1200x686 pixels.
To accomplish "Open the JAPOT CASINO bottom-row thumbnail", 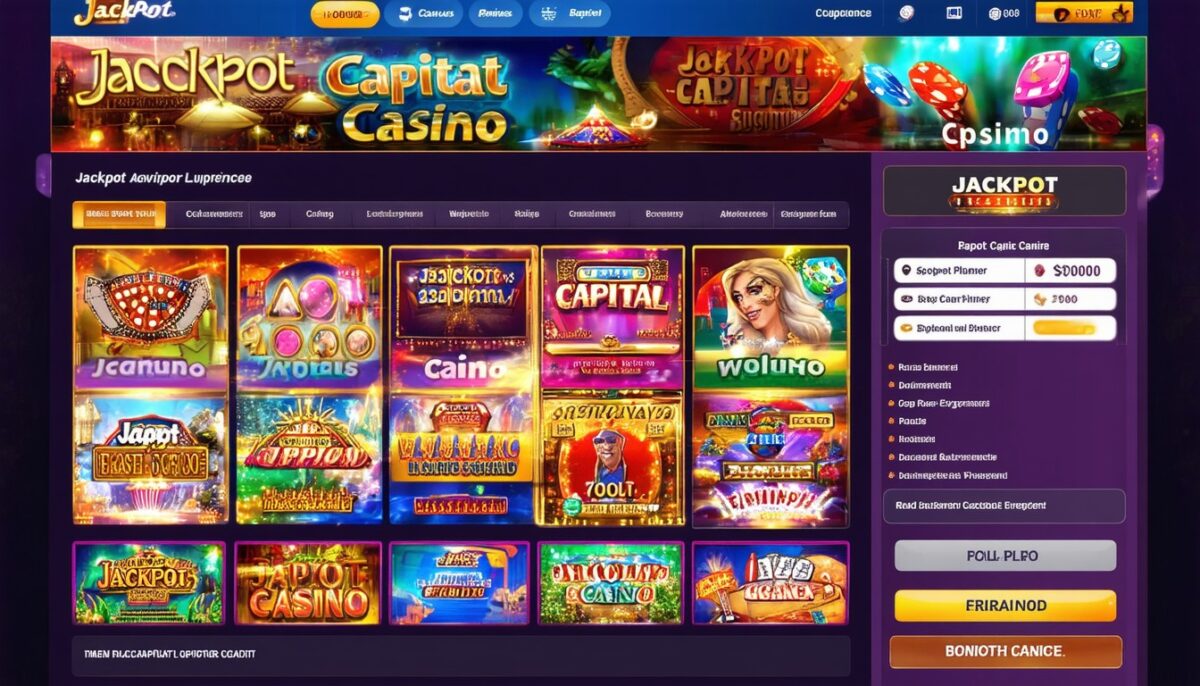I will click(308, 584).
